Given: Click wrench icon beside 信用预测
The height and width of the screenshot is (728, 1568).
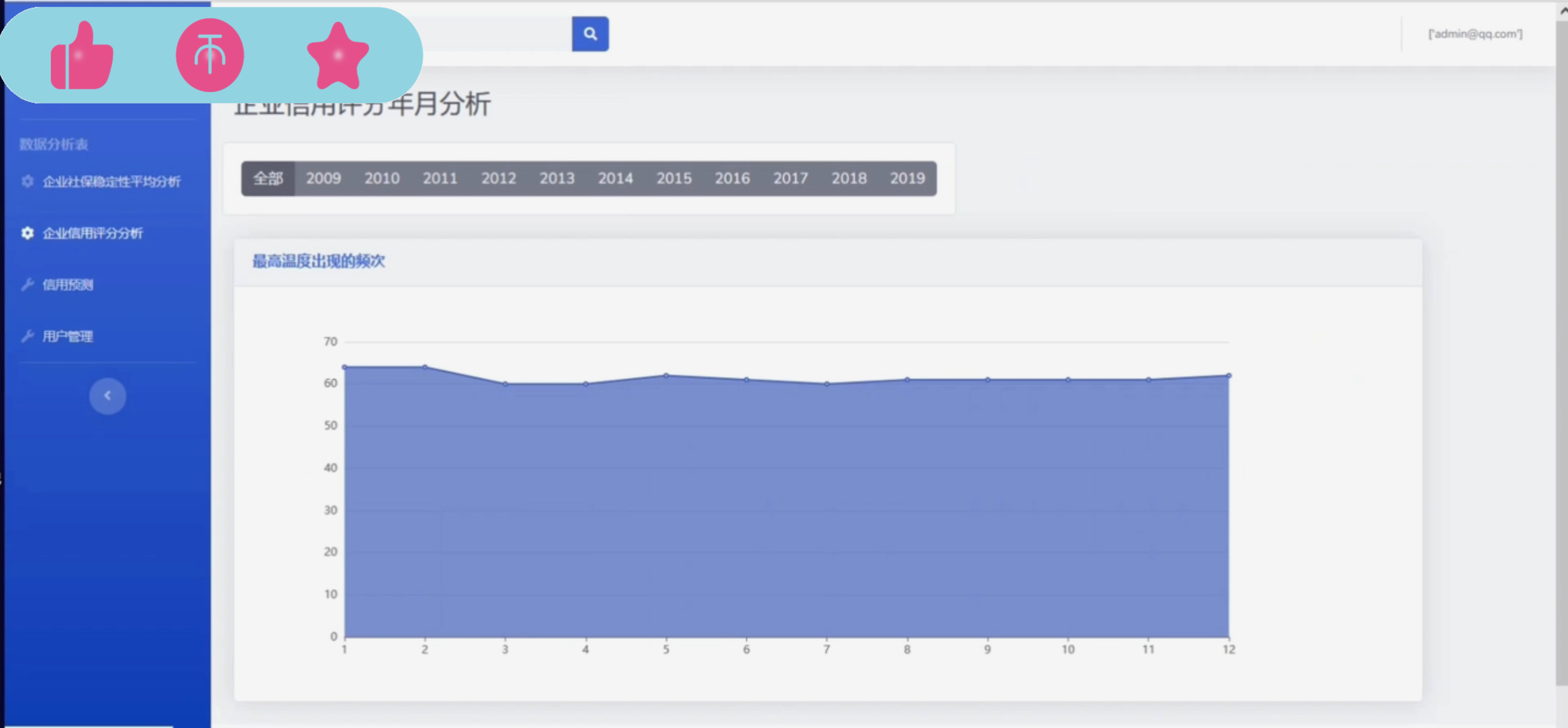Looking at the screenshot, I should 27,284.
